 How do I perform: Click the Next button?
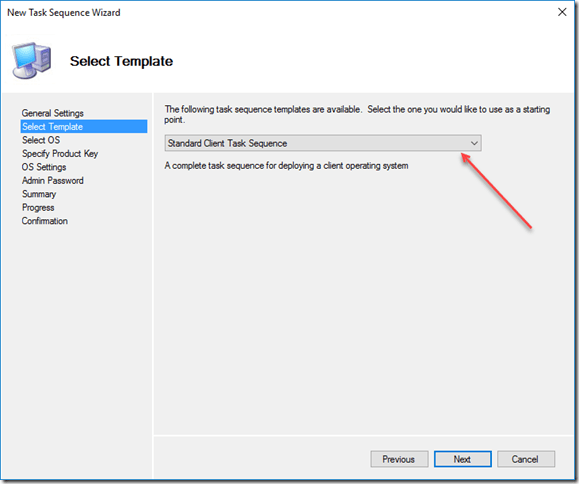point(462,459)
